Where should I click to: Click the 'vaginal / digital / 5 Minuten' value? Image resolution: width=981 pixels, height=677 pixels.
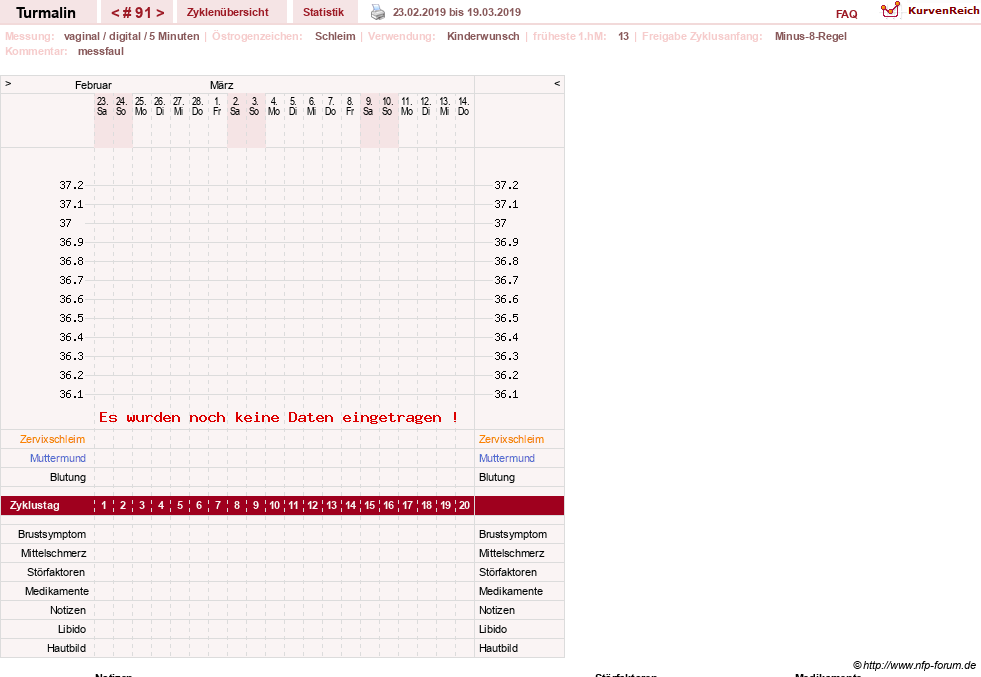point(131,36)
